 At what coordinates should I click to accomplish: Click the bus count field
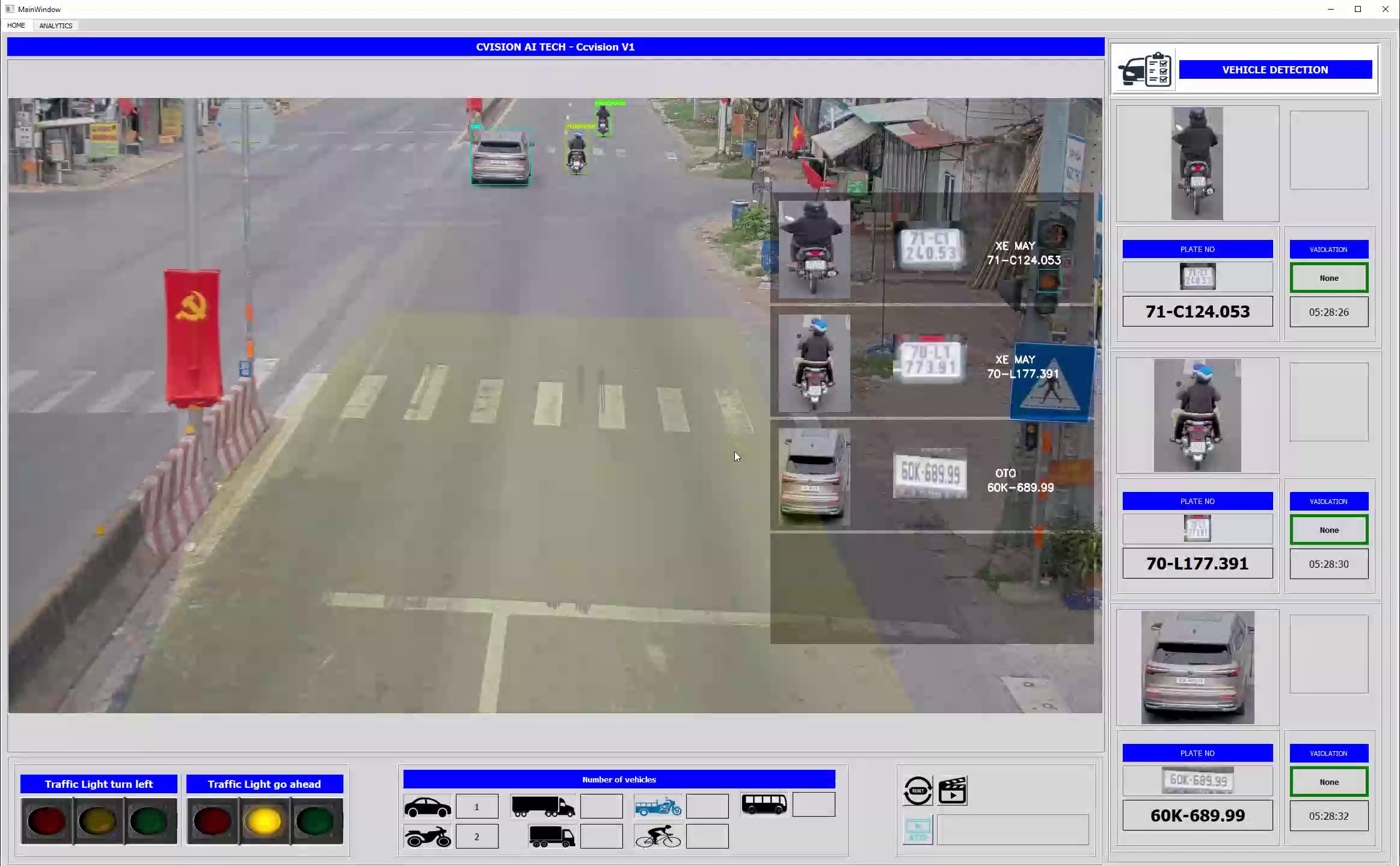pos(814,805)
